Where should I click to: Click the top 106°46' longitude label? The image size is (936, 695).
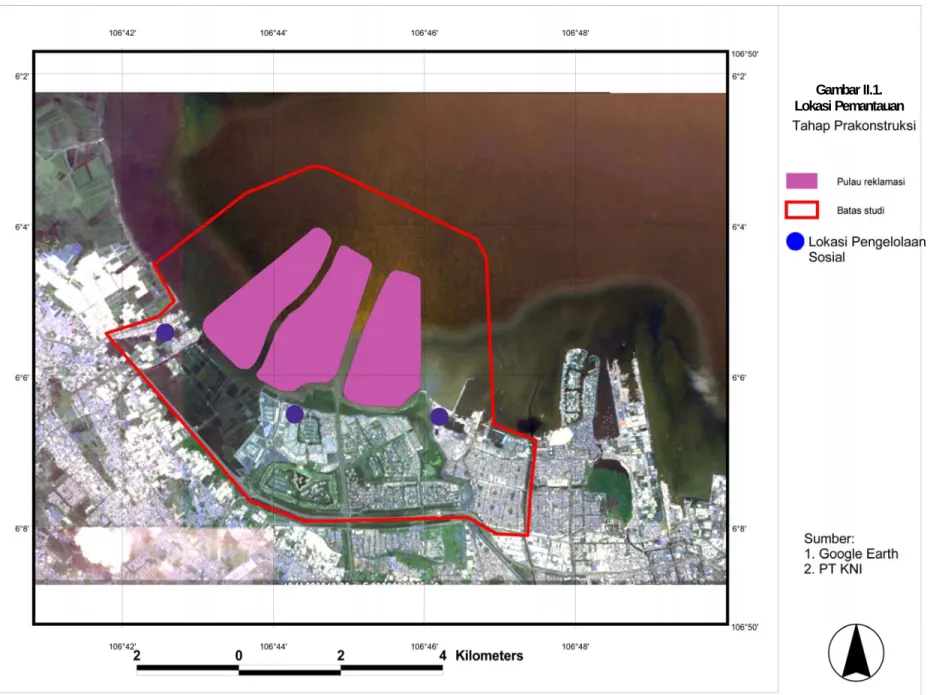[x=424, y=33]
